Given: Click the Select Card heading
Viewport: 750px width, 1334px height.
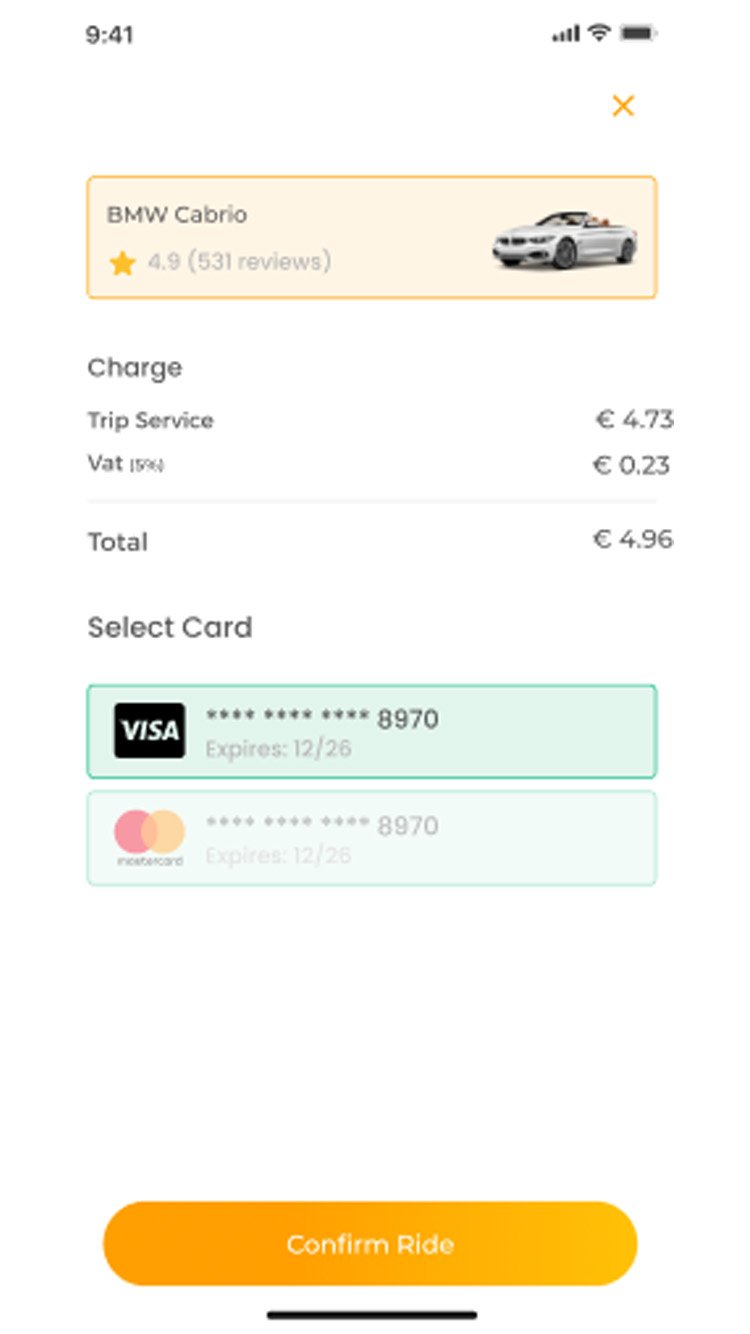Looking at the screenshot, I should [x=170, y=628].
